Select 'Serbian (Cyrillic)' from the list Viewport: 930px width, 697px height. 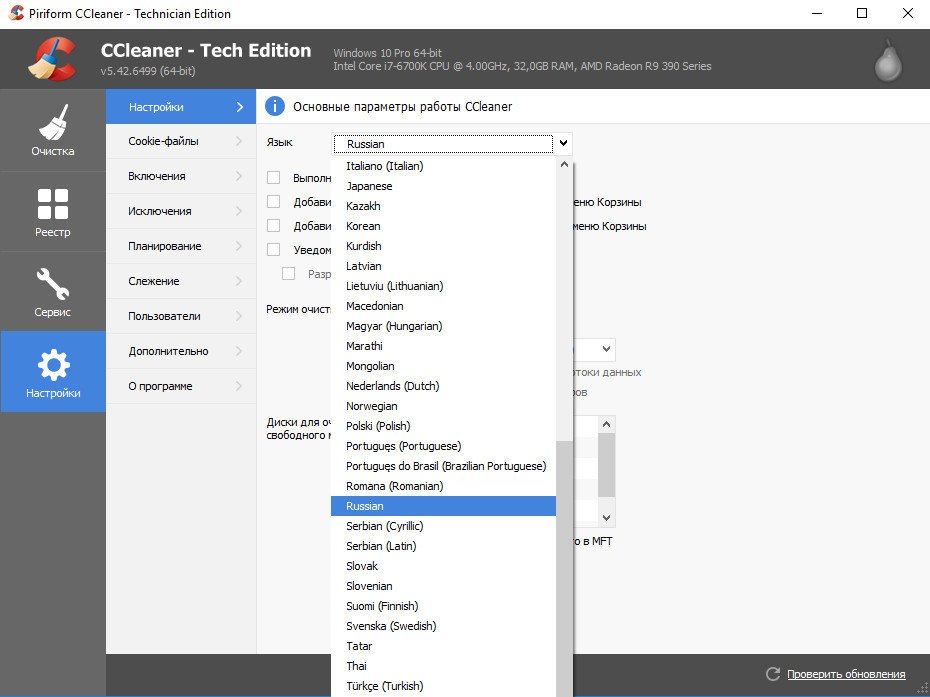(x=444, y=526)
